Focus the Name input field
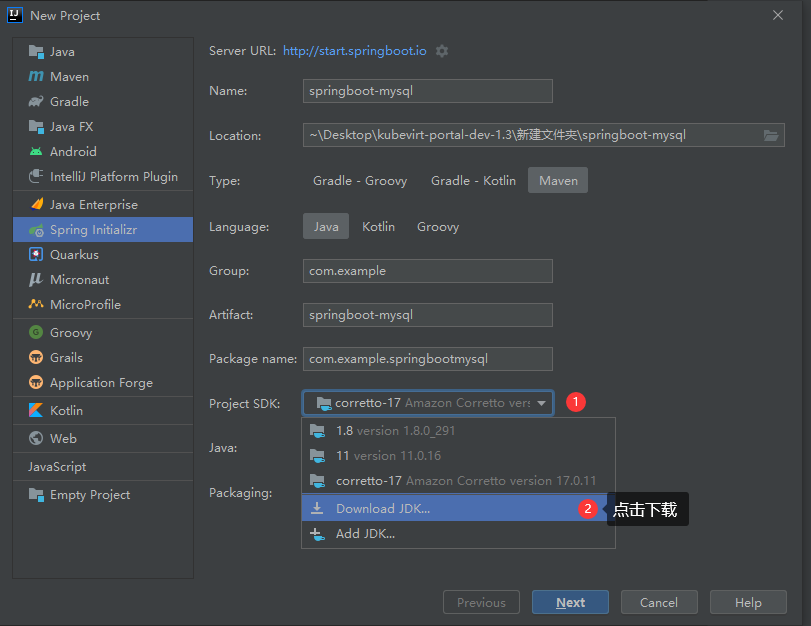811x626 pixels. [x=428, y=91]
